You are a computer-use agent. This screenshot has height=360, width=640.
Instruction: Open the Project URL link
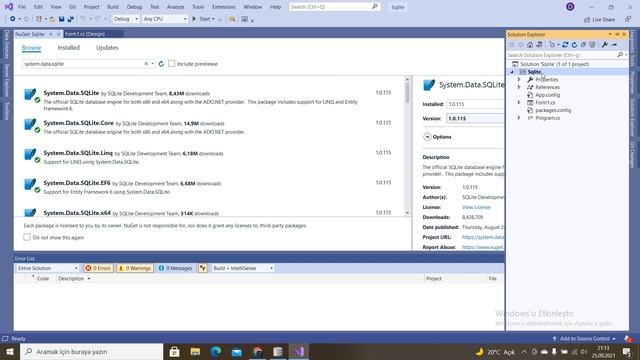(483, 237)
